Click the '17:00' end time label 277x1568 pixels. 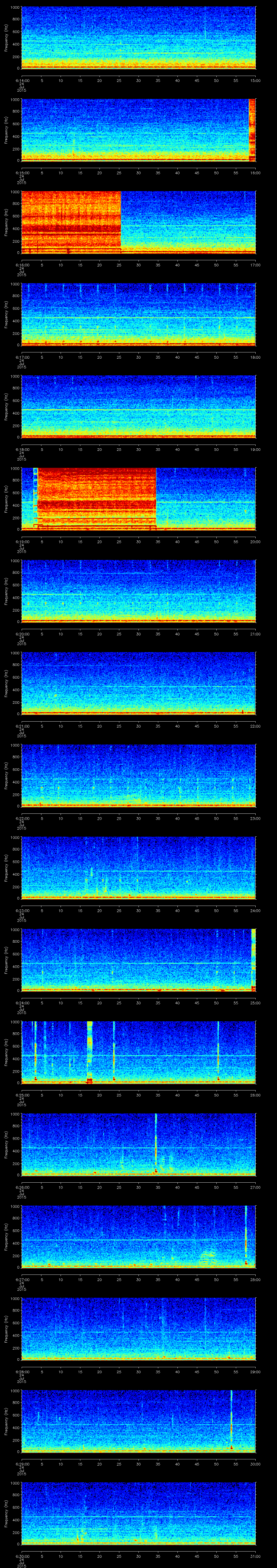pyautogui.click(x=256, y=265)
